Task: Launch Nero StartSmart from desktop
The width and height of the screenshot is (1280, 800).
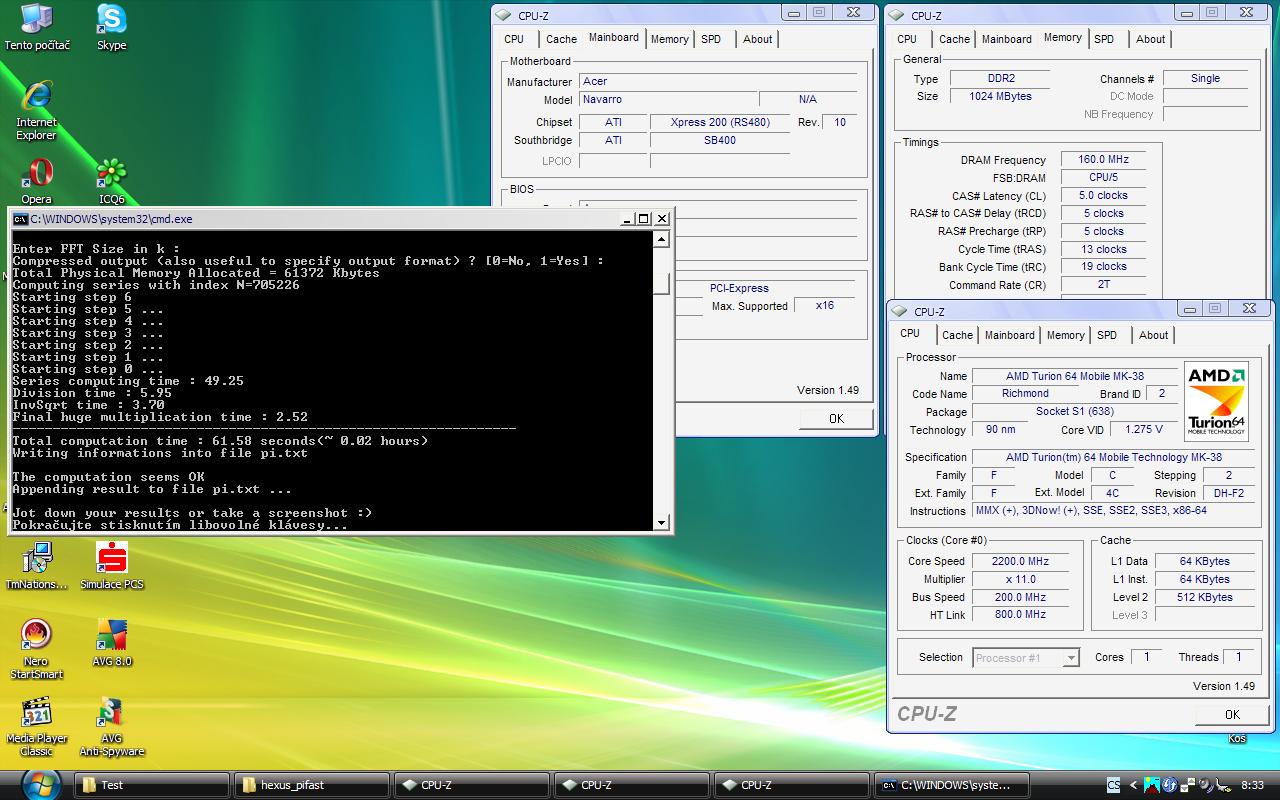Action: [37, 650]
